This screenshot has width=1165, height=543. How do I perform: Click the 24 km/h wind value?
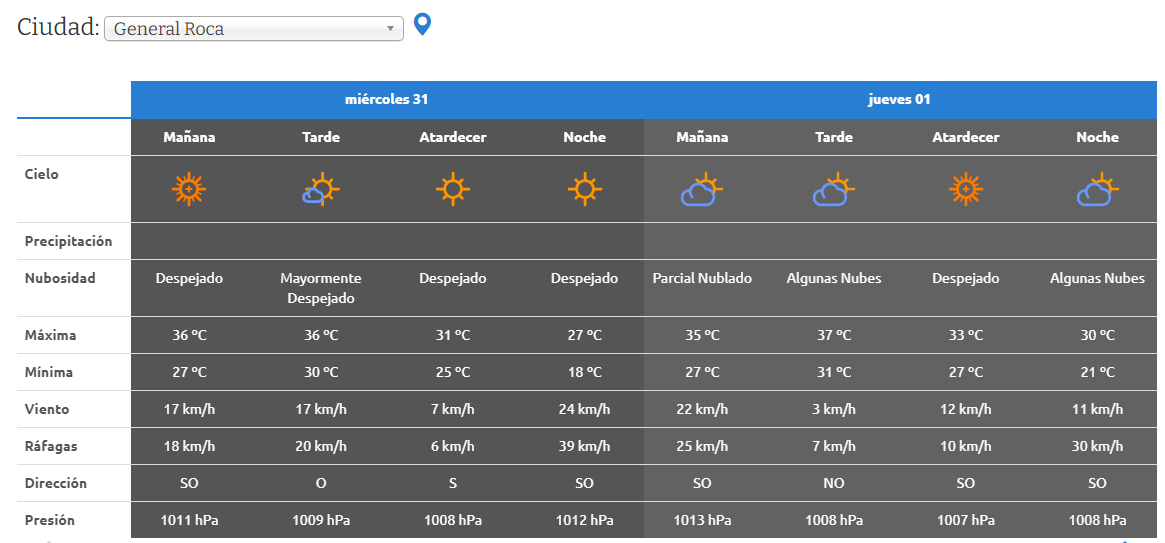[x=585, y=409]
